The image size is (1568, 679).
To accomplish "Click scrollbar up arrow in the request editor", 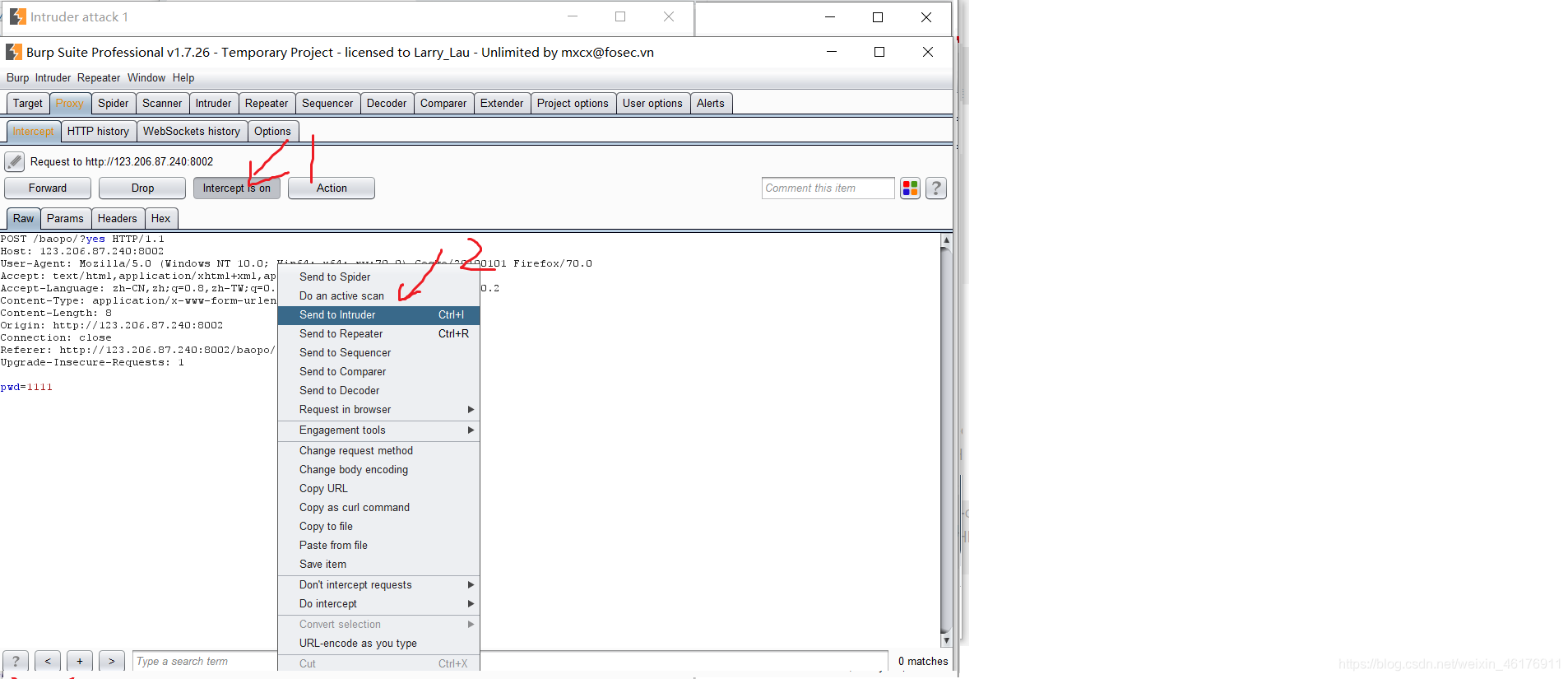I will click(x=946, y=240).
